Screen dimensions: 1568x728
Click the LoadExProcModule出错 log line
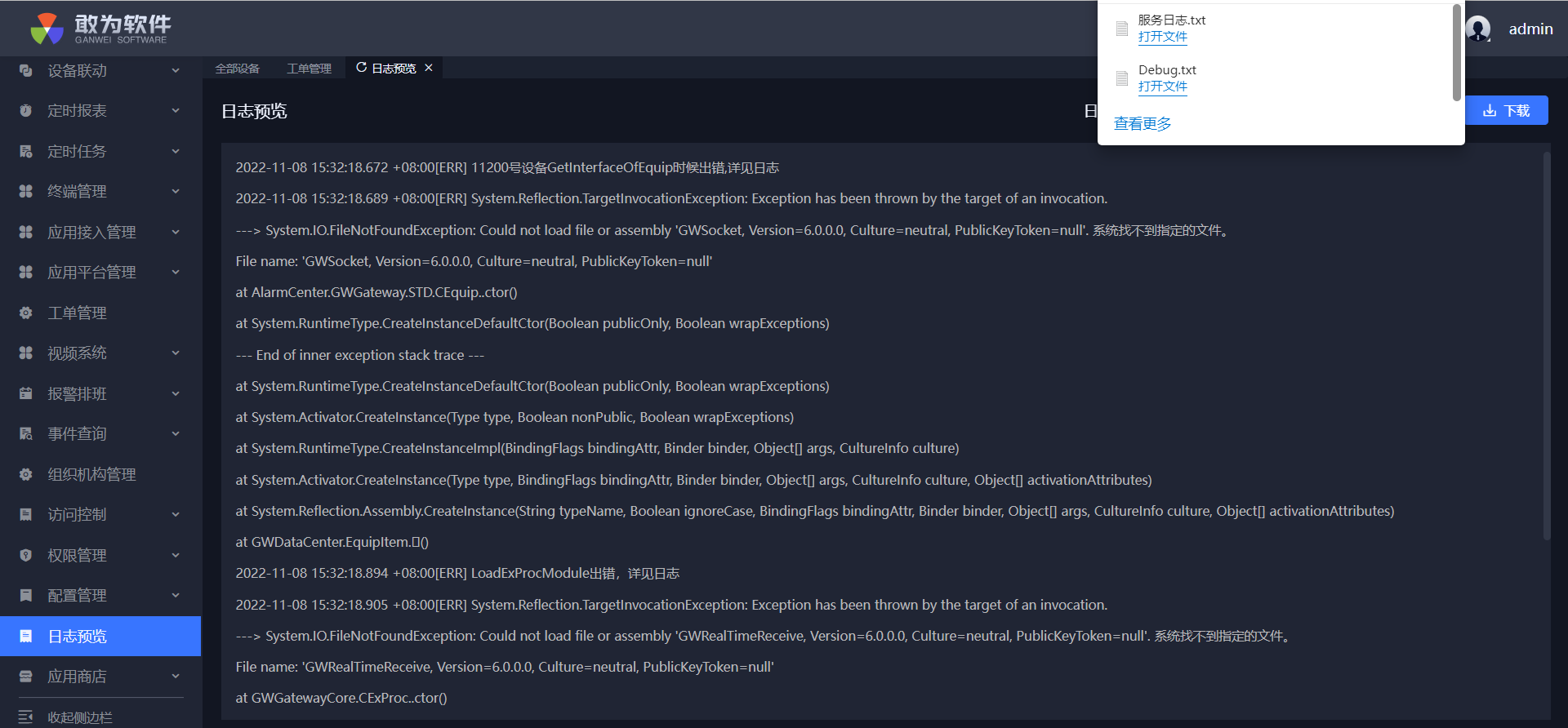coord(457,574)
